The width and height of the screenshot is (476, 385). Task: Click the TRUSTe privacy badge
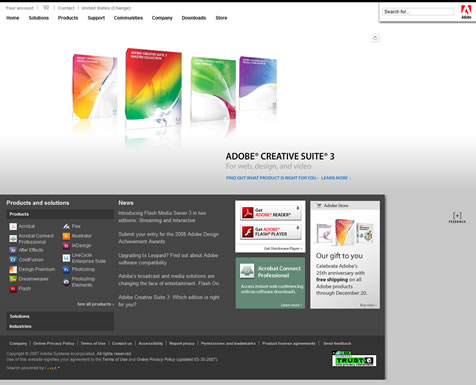(354, 359)
